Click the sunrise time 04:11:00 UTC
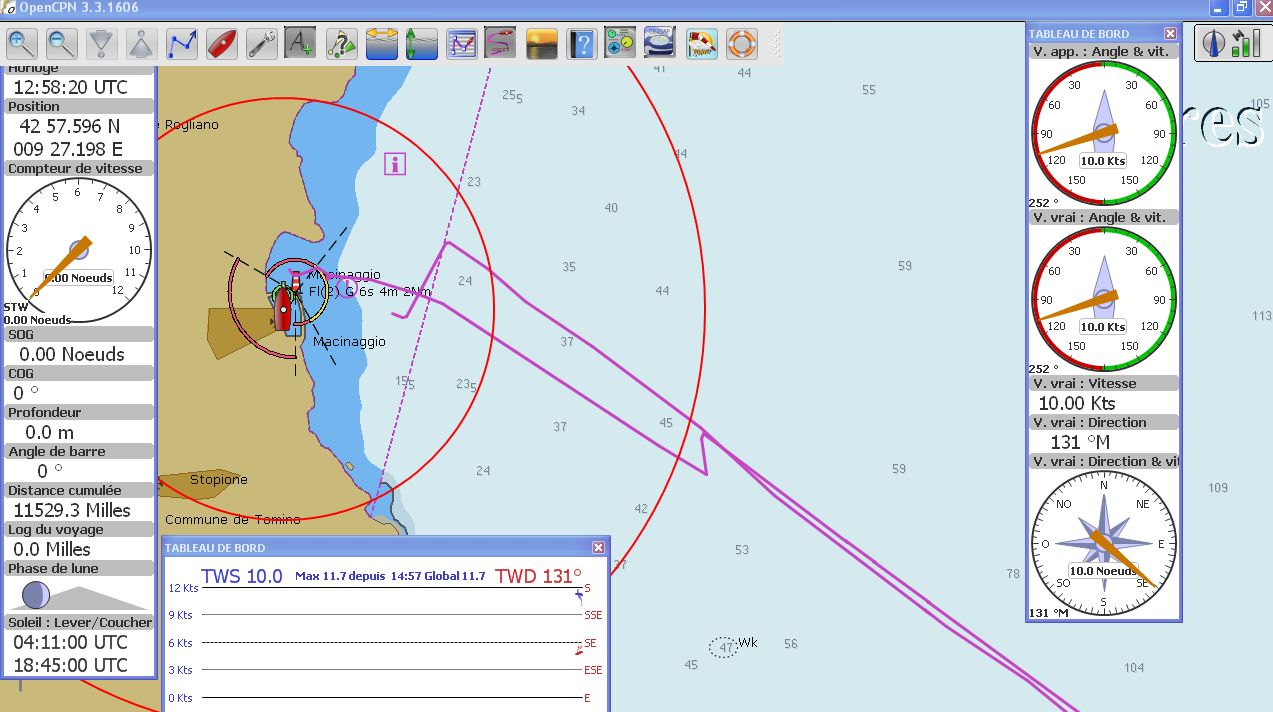1273x712 pixels. point(71,642)
